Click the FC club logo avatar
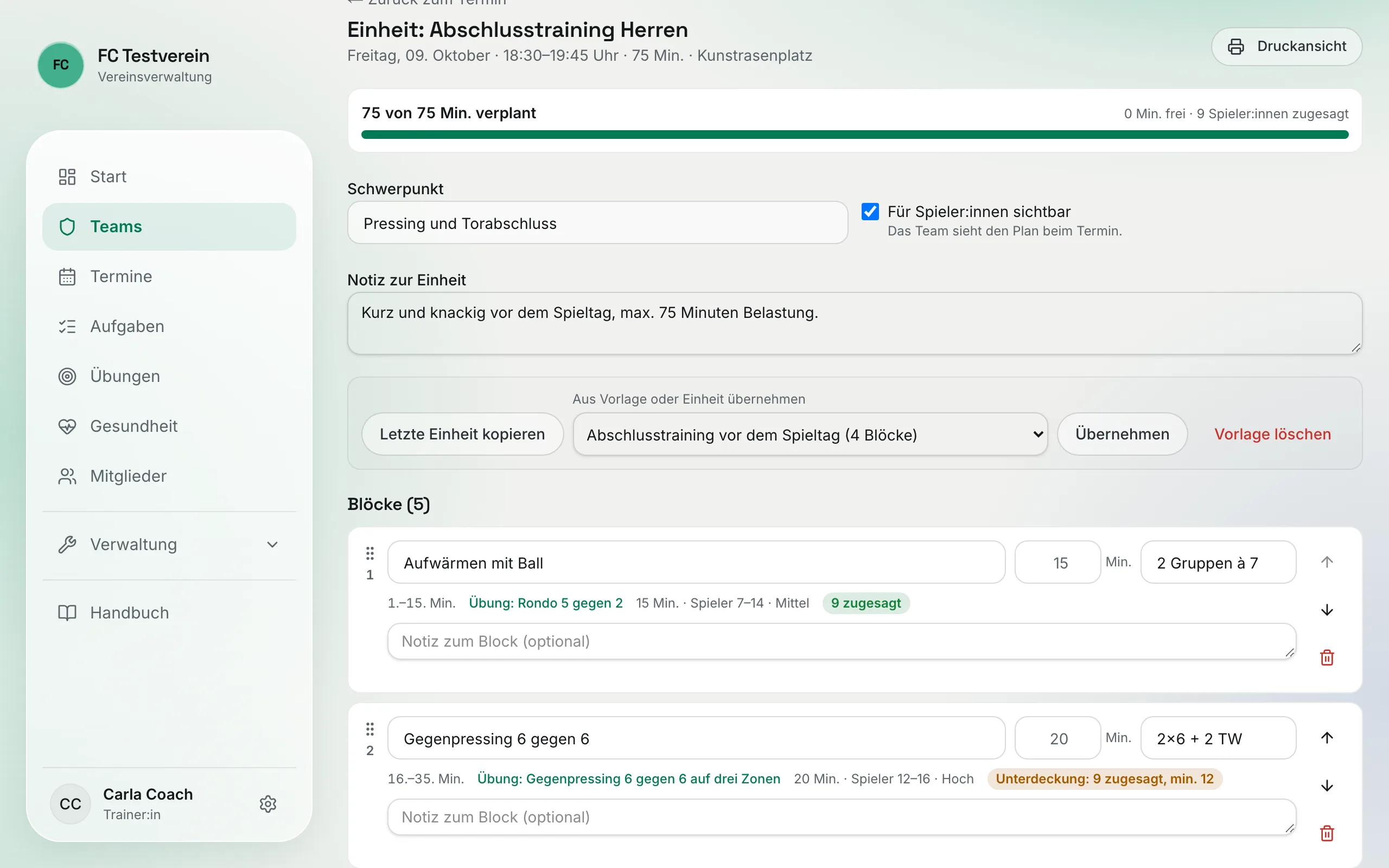The image size is (1389, 868). click(x=60, y=65)
